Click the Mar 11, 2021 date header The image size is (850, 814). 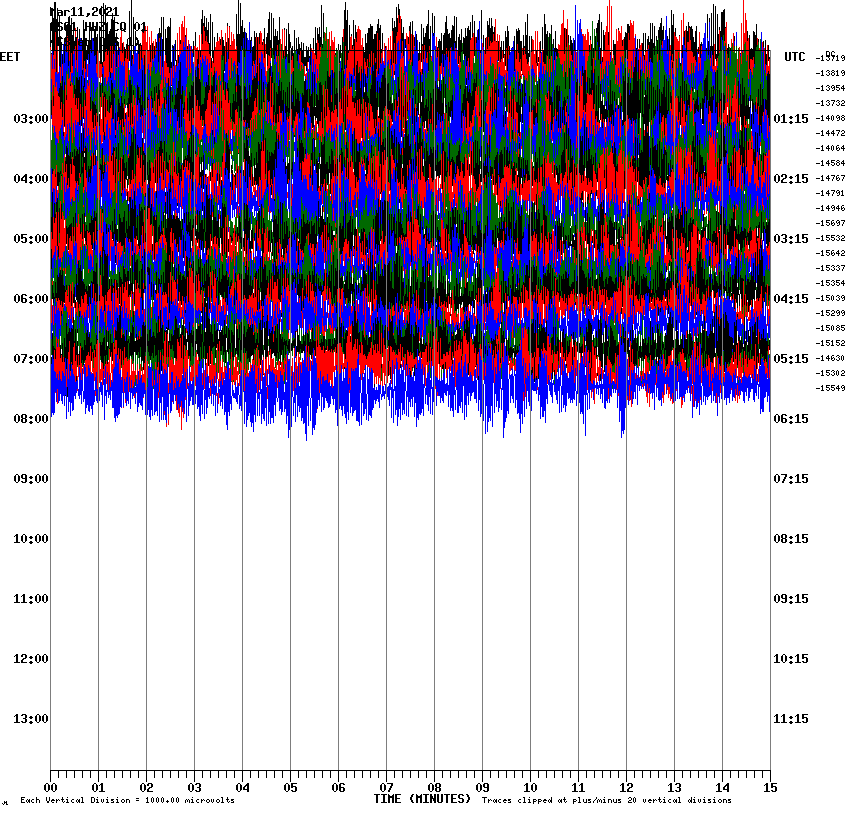(85, 12)
